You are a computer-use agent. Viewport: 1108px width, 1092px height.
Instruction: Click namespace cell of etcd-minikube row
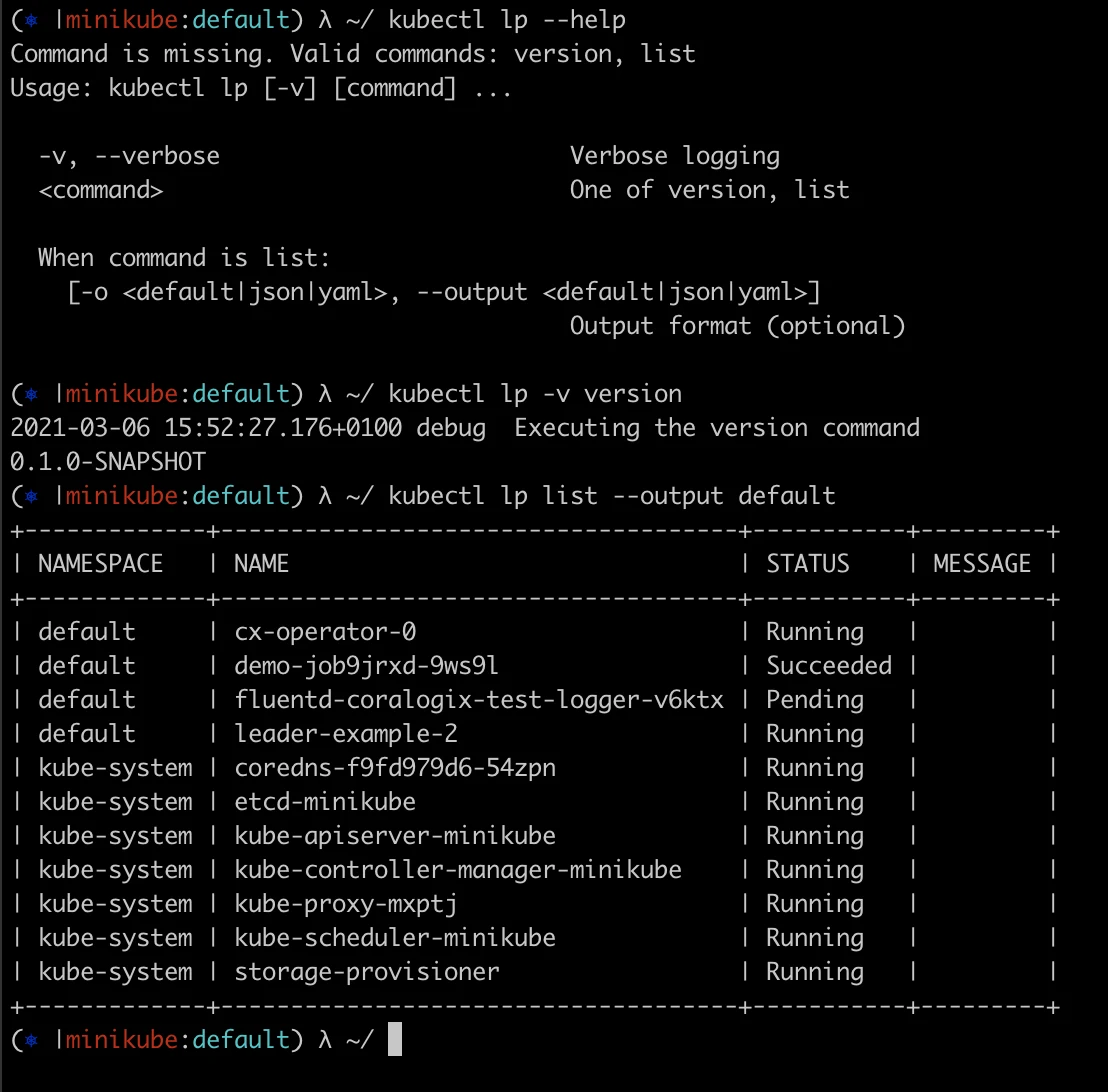tap(115, 802)
